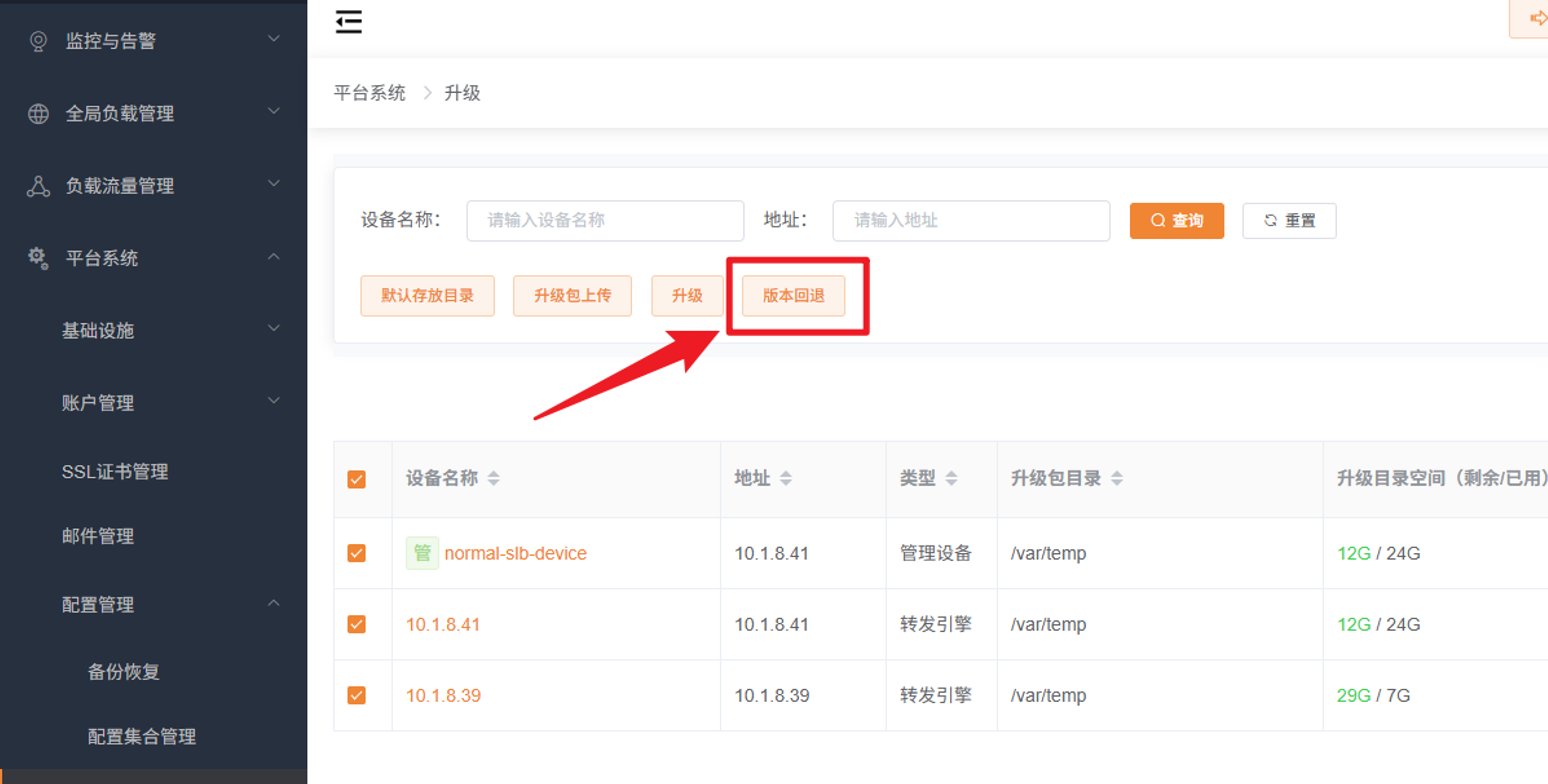
Task: Expand the 基础设施 submenu chevron
Action: 274,328
